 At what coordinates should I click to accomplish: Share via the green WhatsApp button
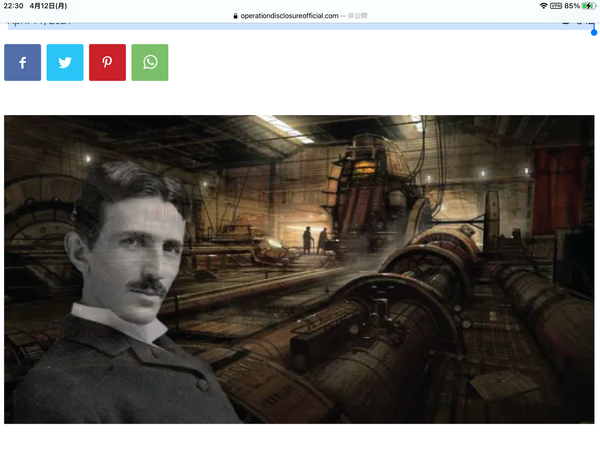click(150, 62)
